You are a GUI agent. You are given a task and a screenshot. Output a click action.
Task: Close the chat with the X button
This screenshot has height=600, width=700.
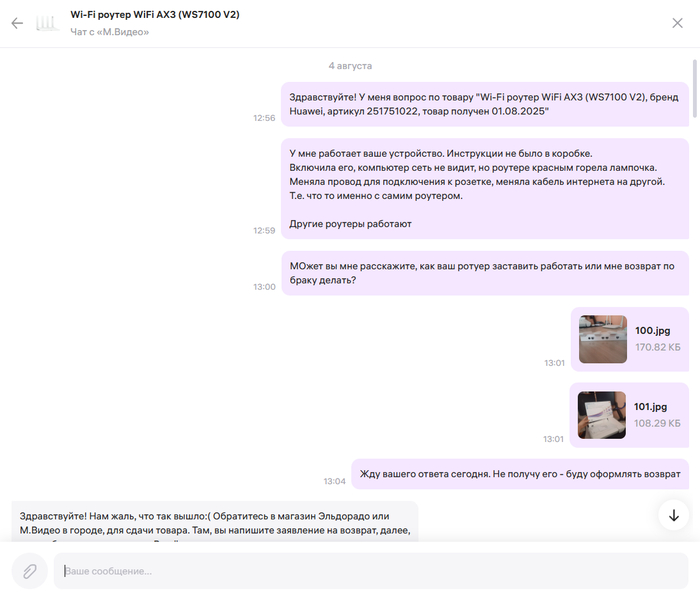[677, 23]
